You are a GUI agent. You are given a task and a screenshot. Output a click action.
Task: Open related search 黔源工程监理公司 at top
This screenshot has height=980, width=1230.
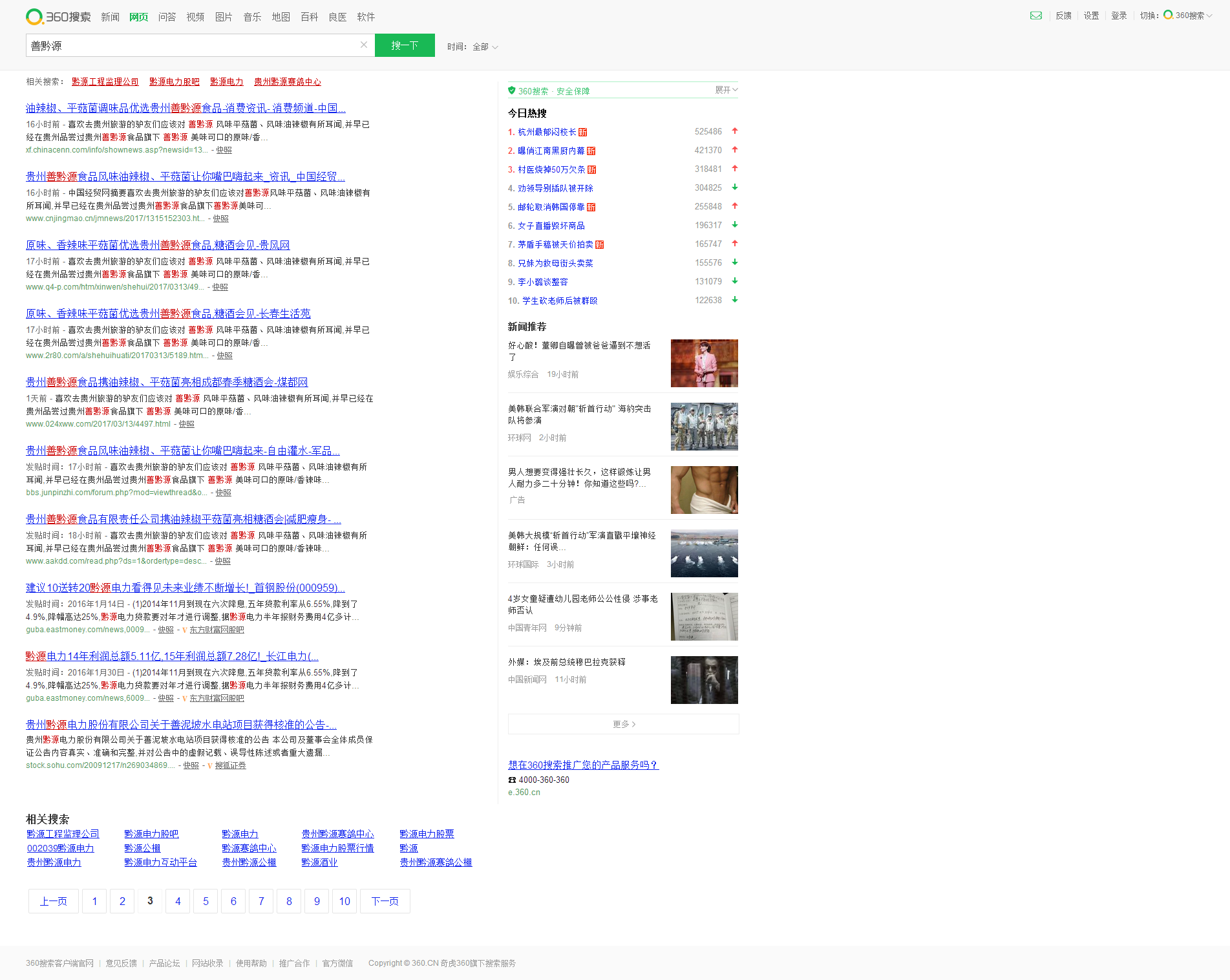pos(105,81)
